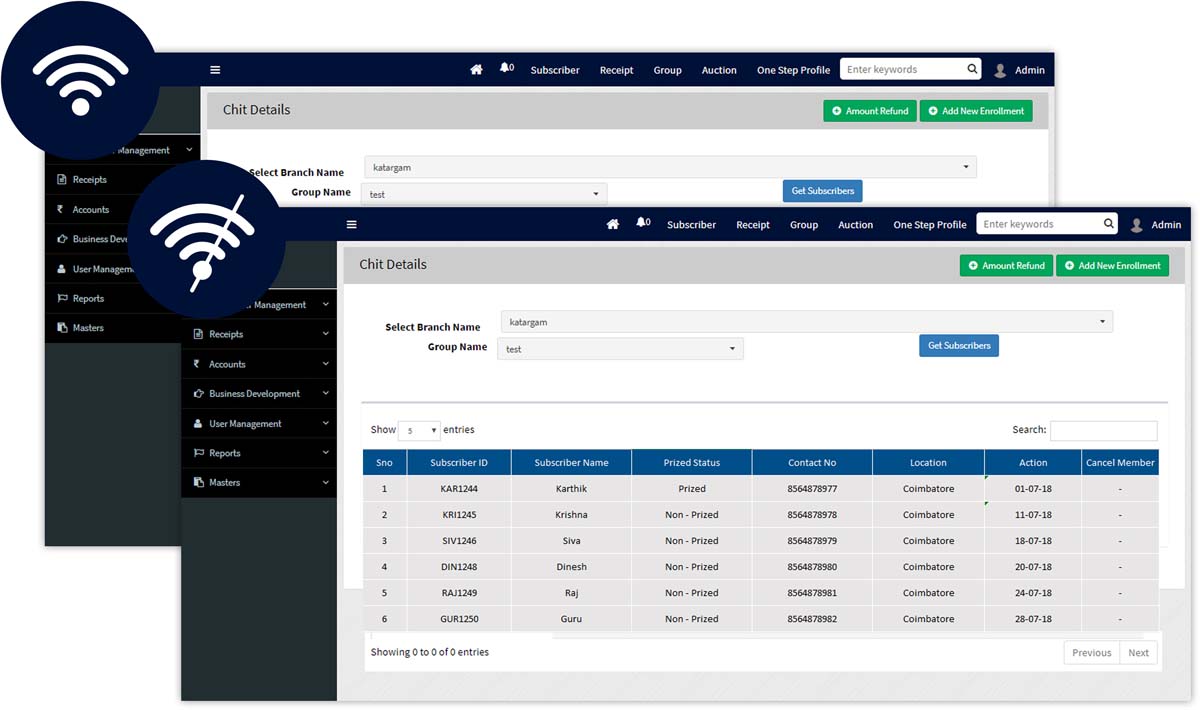Click Get Subscribers button in back window
The width and height of the screenshot is (1200, 710).
(823, 191)
